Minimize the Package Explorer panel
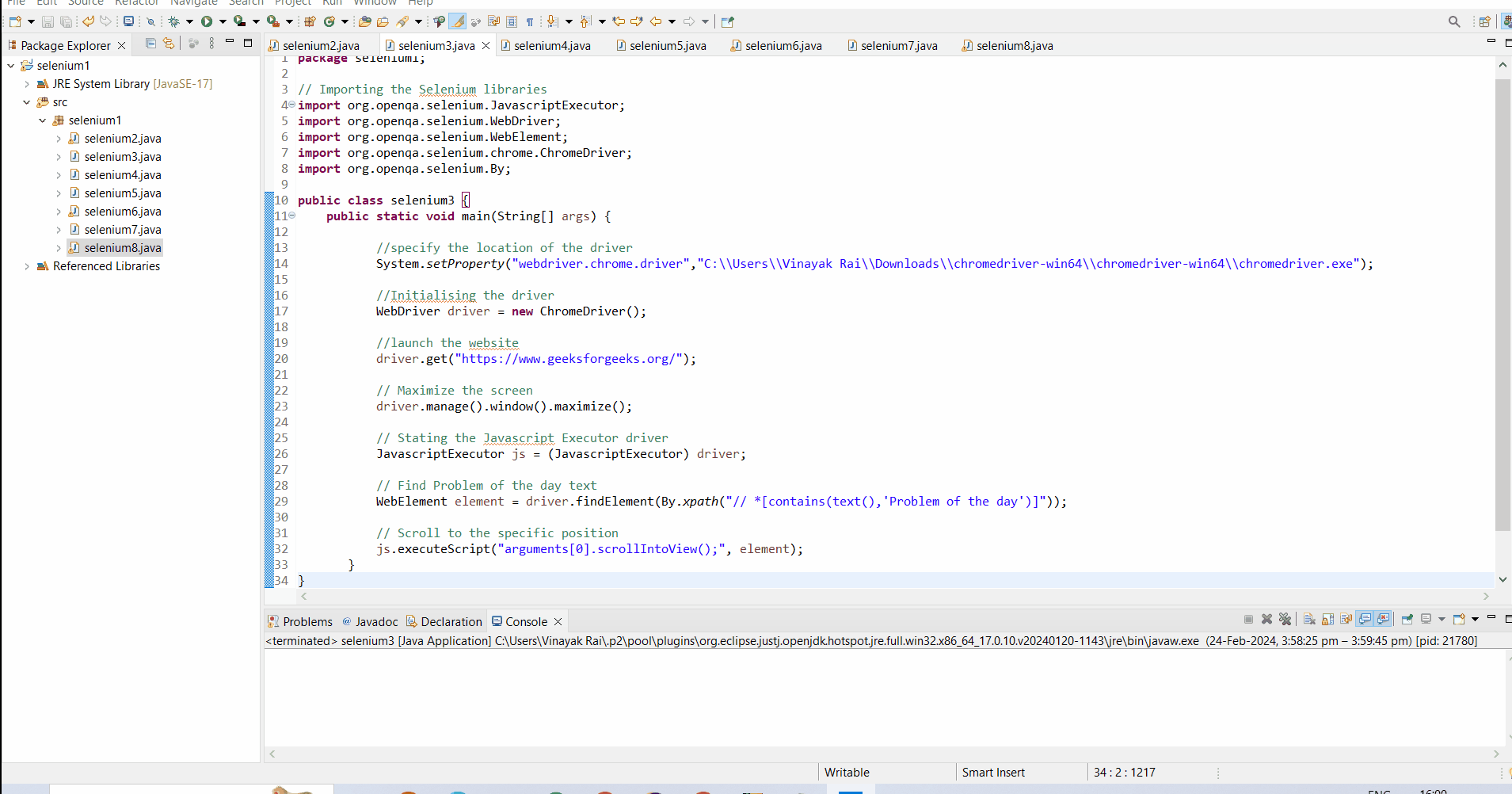 [x=230, y=41]
